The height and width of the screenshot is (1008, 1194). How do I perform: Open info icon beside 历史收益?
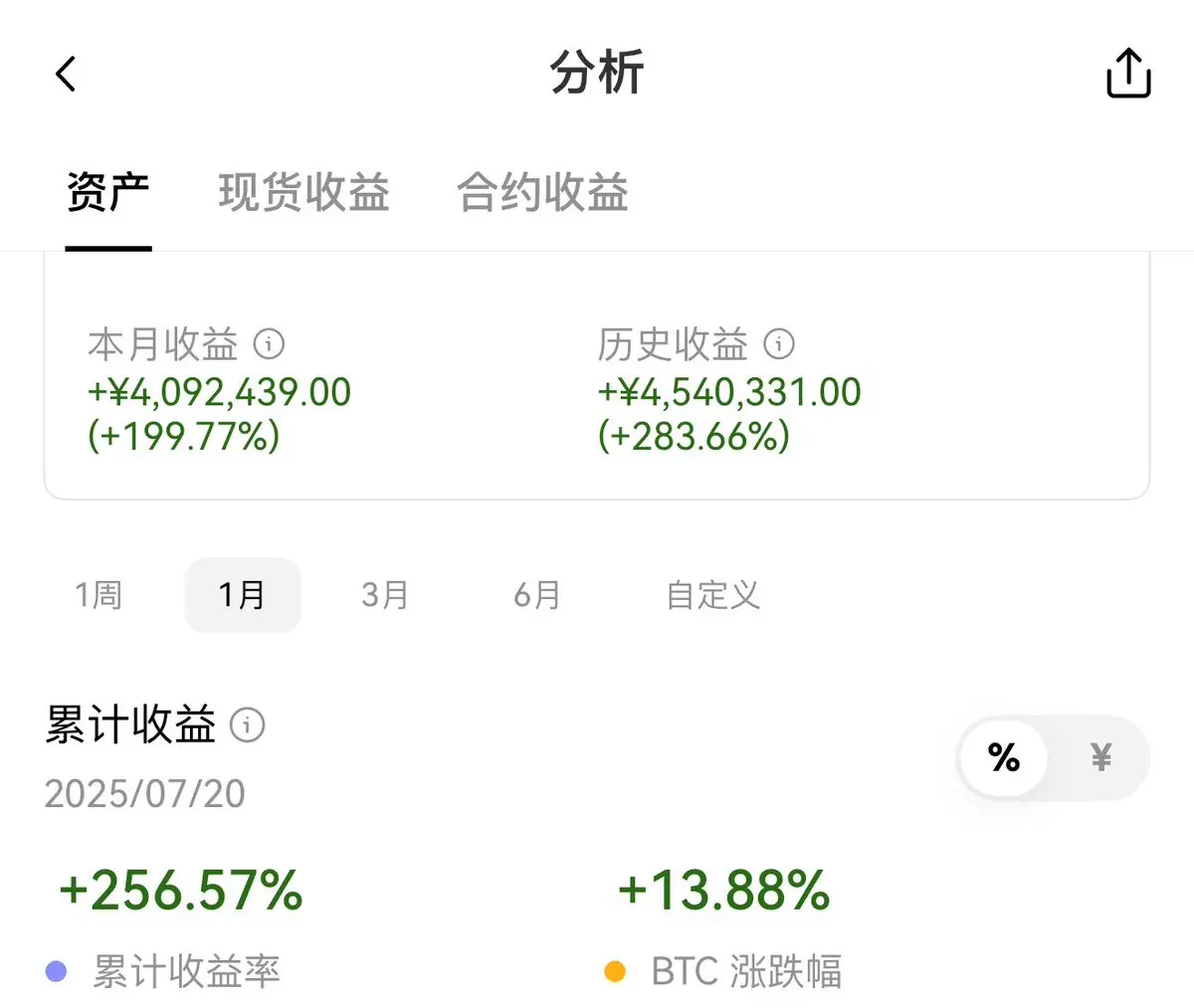pos(779,344)
